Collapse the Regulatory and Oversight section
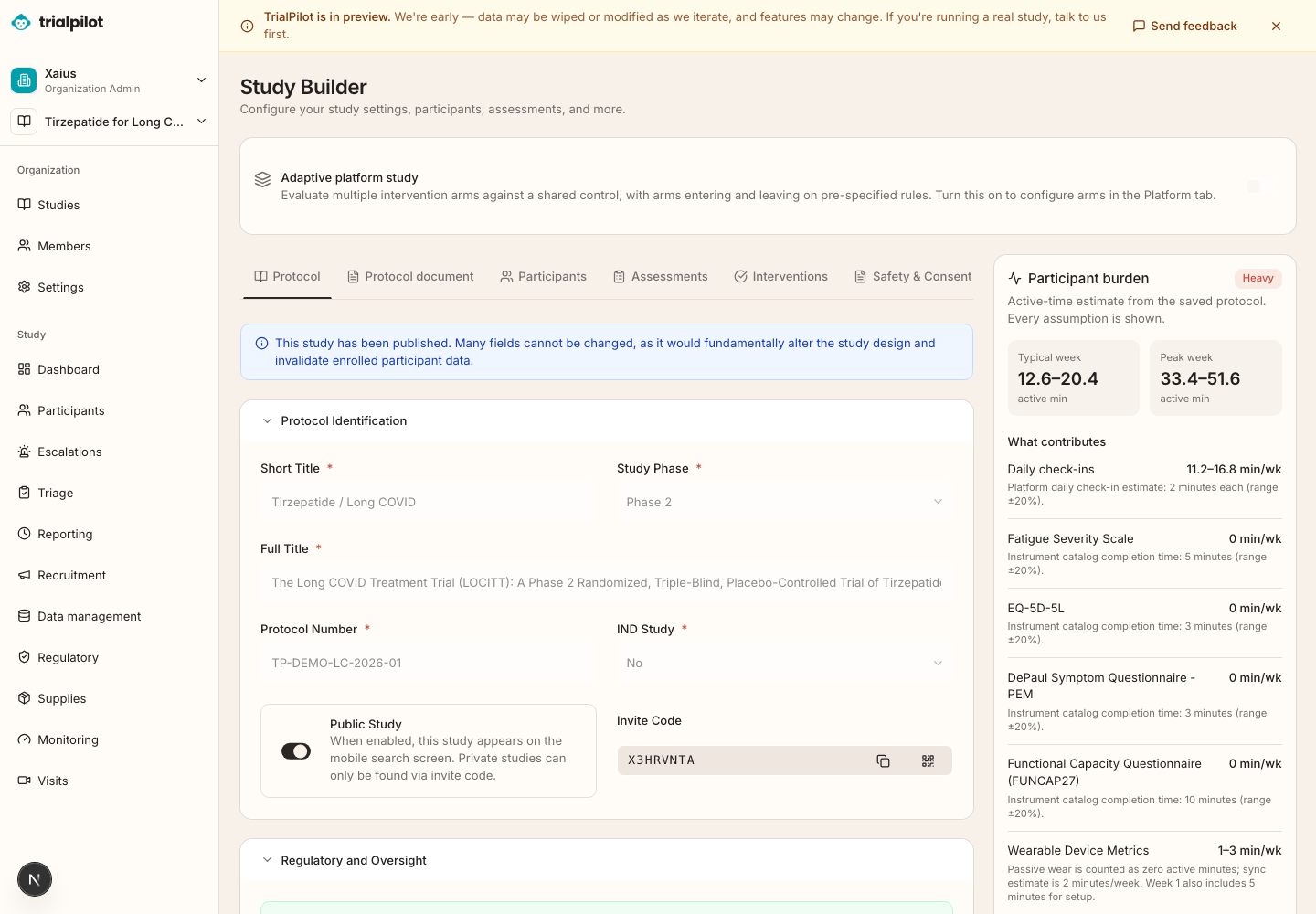Image resolution: width=1316 pixels, height=914 pixels. (x=607, y=860)
